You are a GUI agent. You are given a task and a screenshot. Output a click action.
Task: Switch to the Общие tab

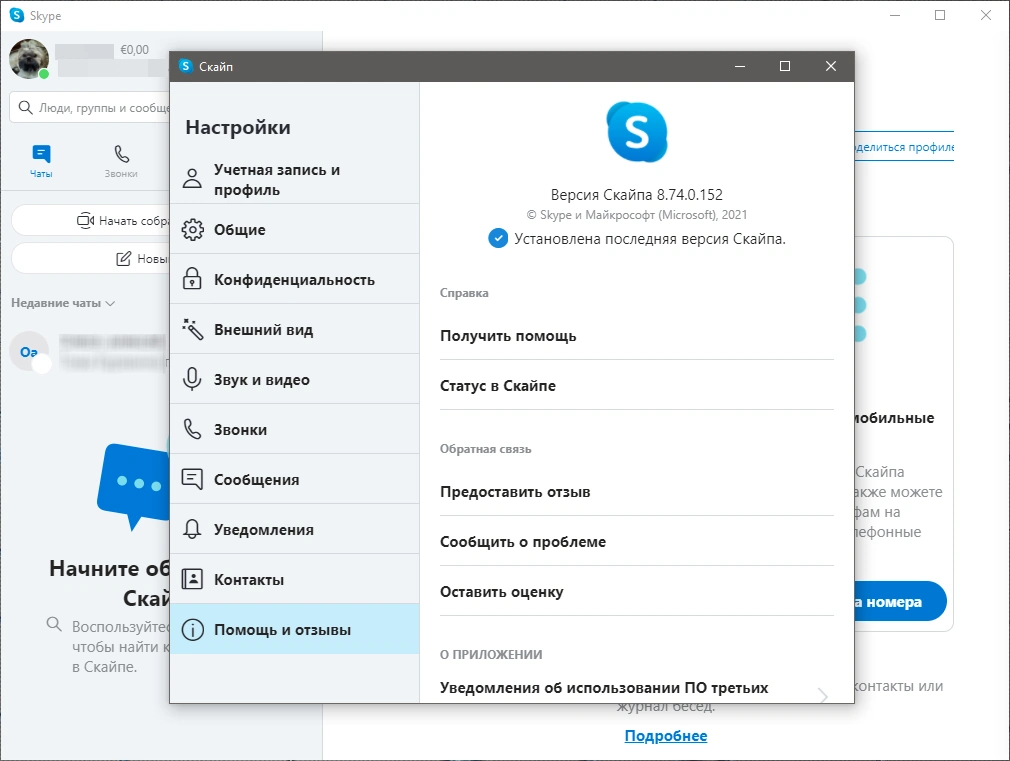click(295, 229)
